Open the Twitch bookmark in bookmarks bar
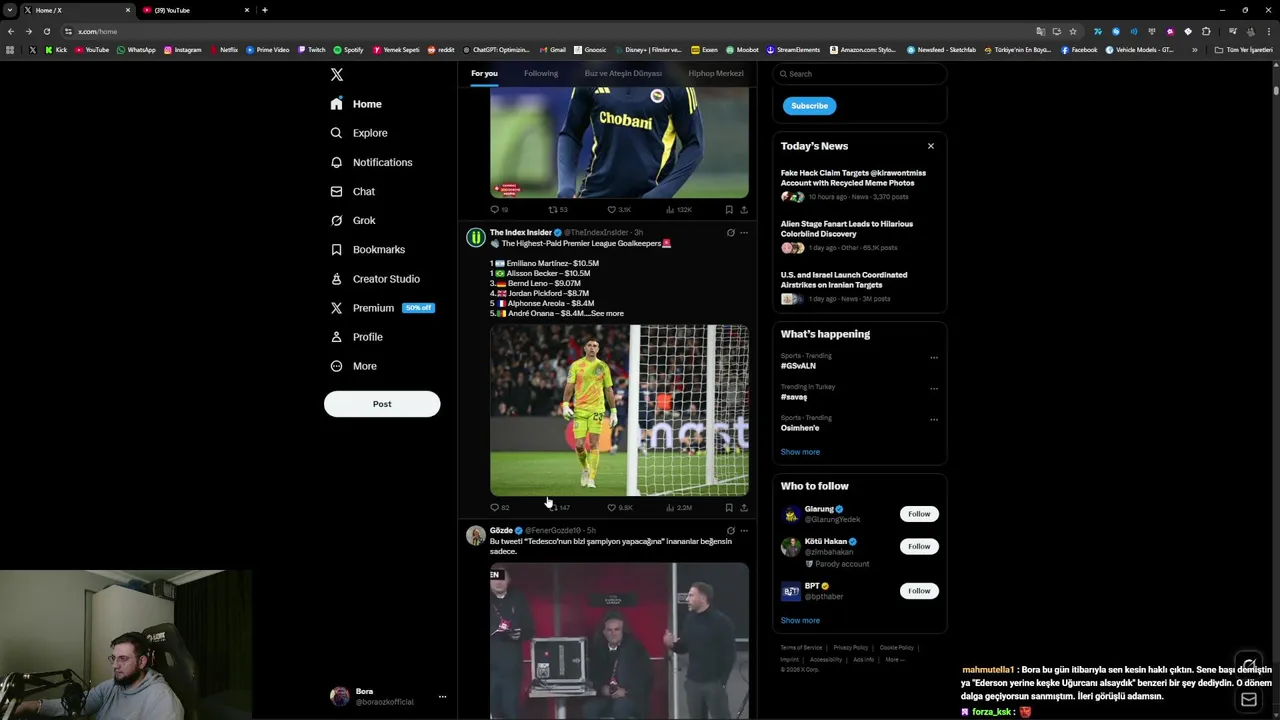Screen dimensions: 1280x720 tap(312, 50)
